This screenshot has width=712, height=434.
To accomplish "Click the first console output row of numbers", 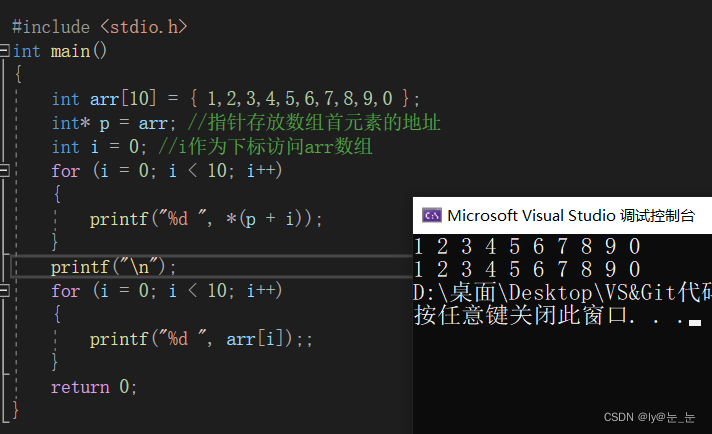I will click(x=527, y=247).
